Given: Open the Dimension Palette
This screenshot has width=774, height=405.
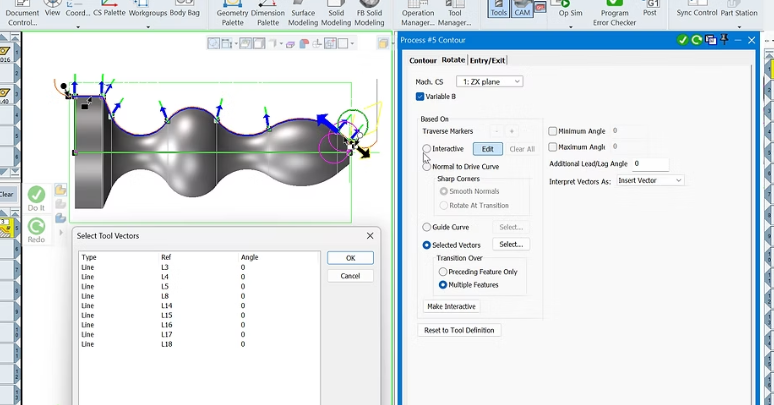Looking at the screenshot, I should tap(268, 16).
